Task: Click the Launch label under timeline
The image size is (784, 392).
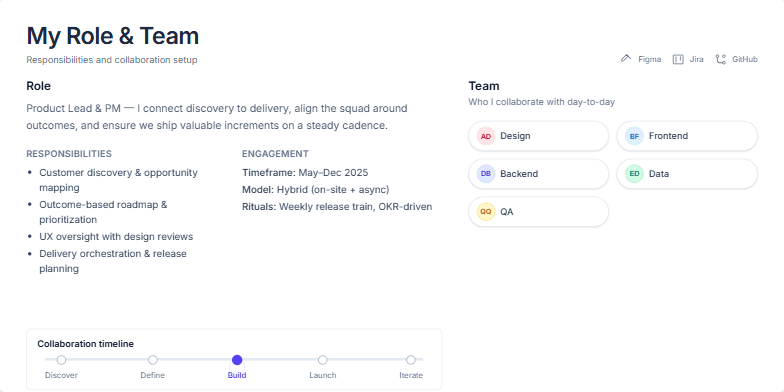Action: pyautogui.click(x=322, y=376)
